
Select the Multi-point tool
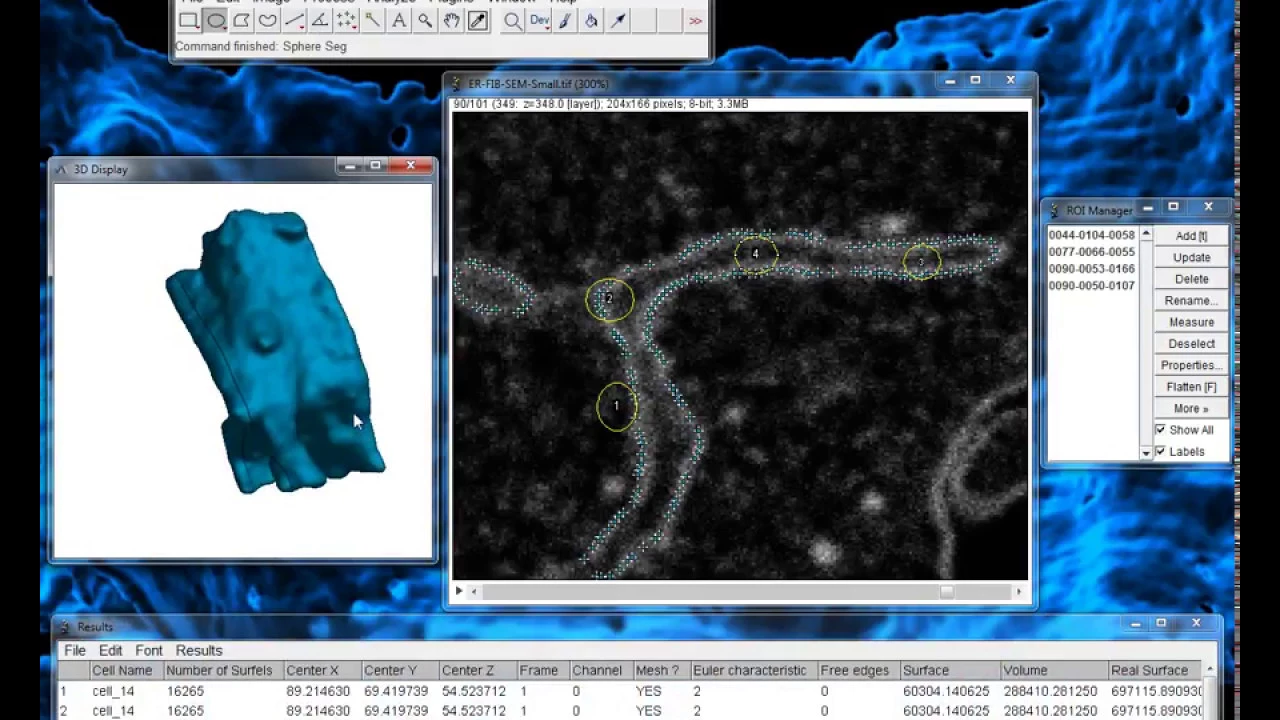(346, 20)
